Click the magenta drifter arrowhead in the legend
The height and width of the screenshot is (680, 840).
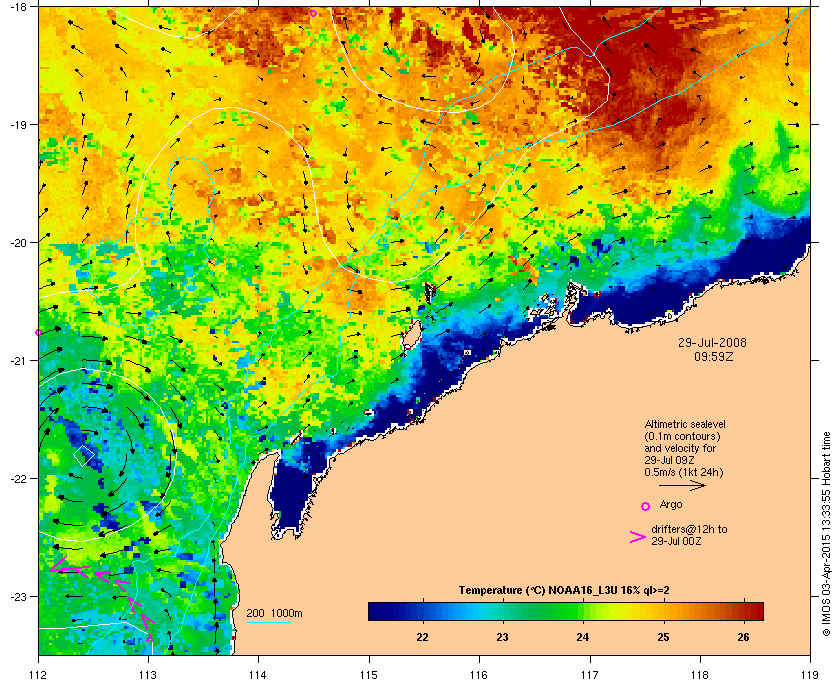pos(638,537)
